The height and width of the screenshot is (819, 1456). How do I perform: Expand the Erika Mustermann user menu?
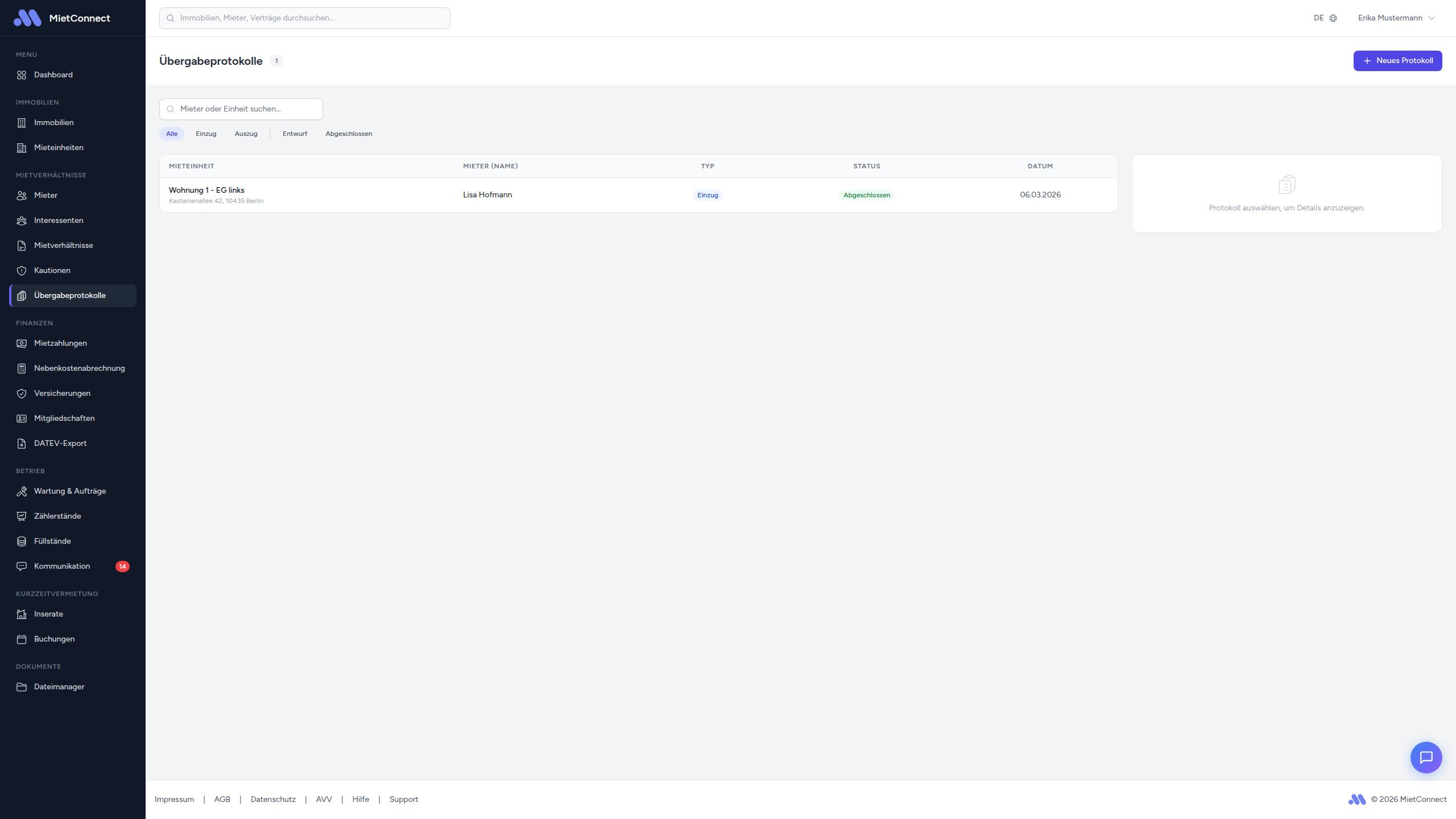coord(1396,18)
